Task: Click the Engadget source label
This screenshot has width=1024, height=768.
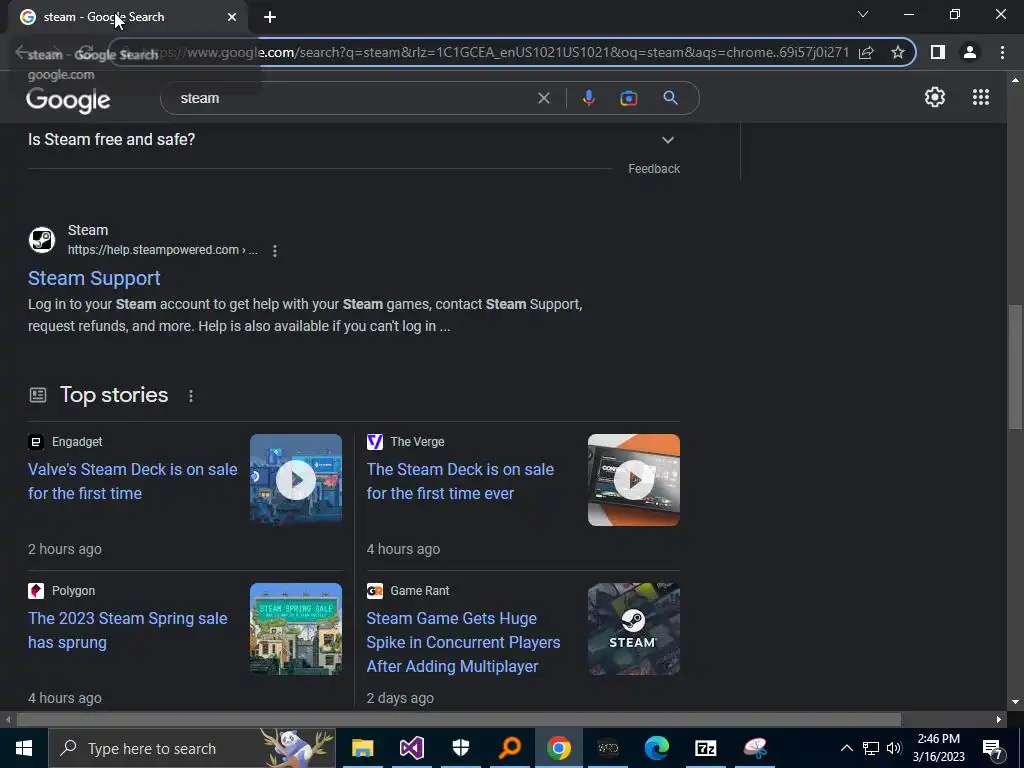Action: [77, 442]
